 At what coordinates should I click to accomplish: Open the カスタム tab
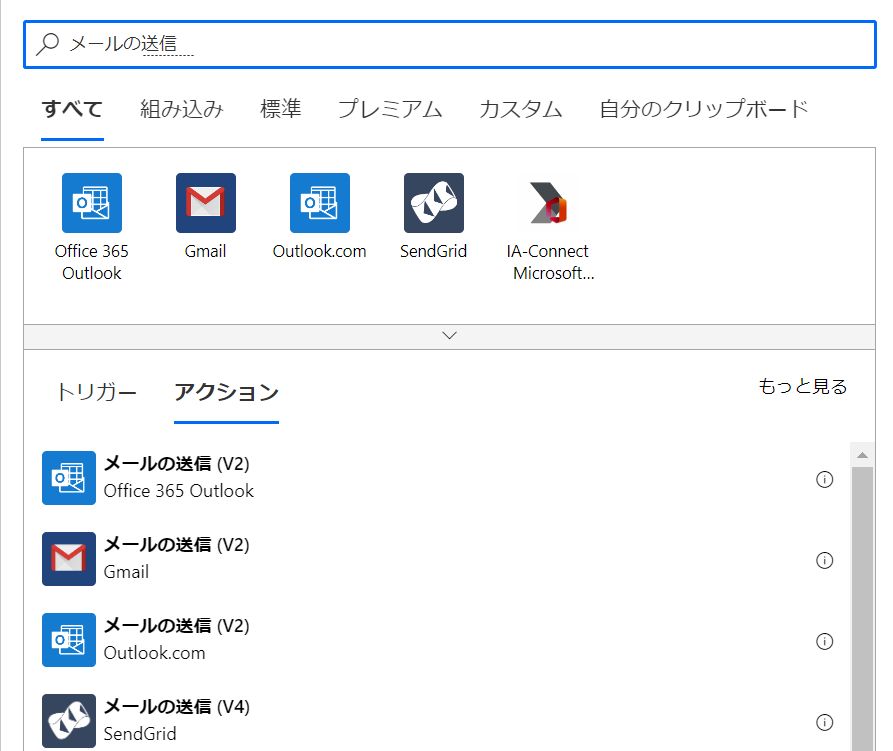pos(521,109)
